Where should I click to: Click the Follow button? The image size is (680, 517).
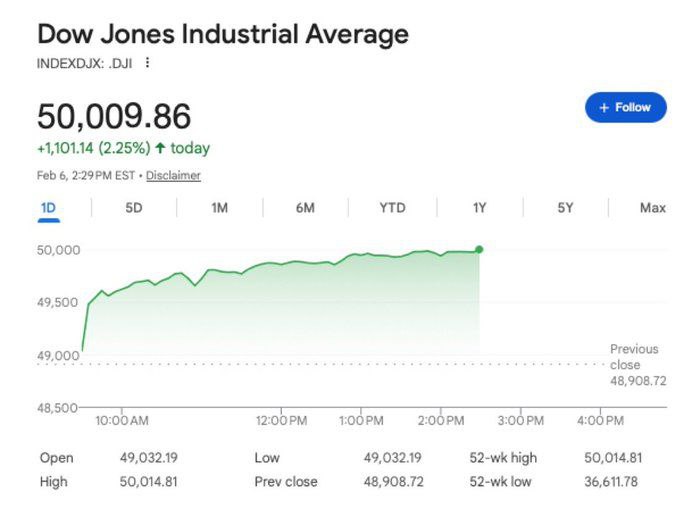[x=625, y=107]
